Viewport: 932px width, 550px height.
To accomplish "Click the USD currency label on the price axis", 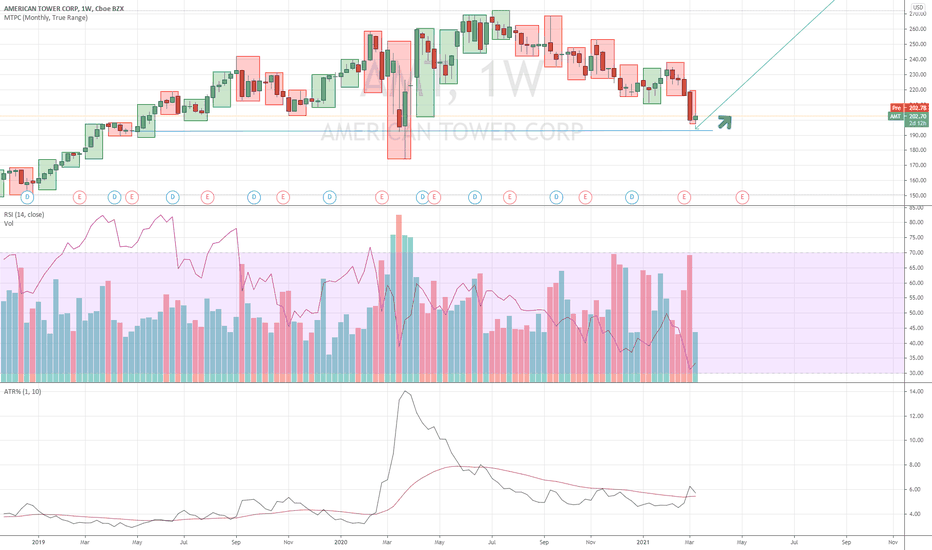I will [x=918, y=7].
